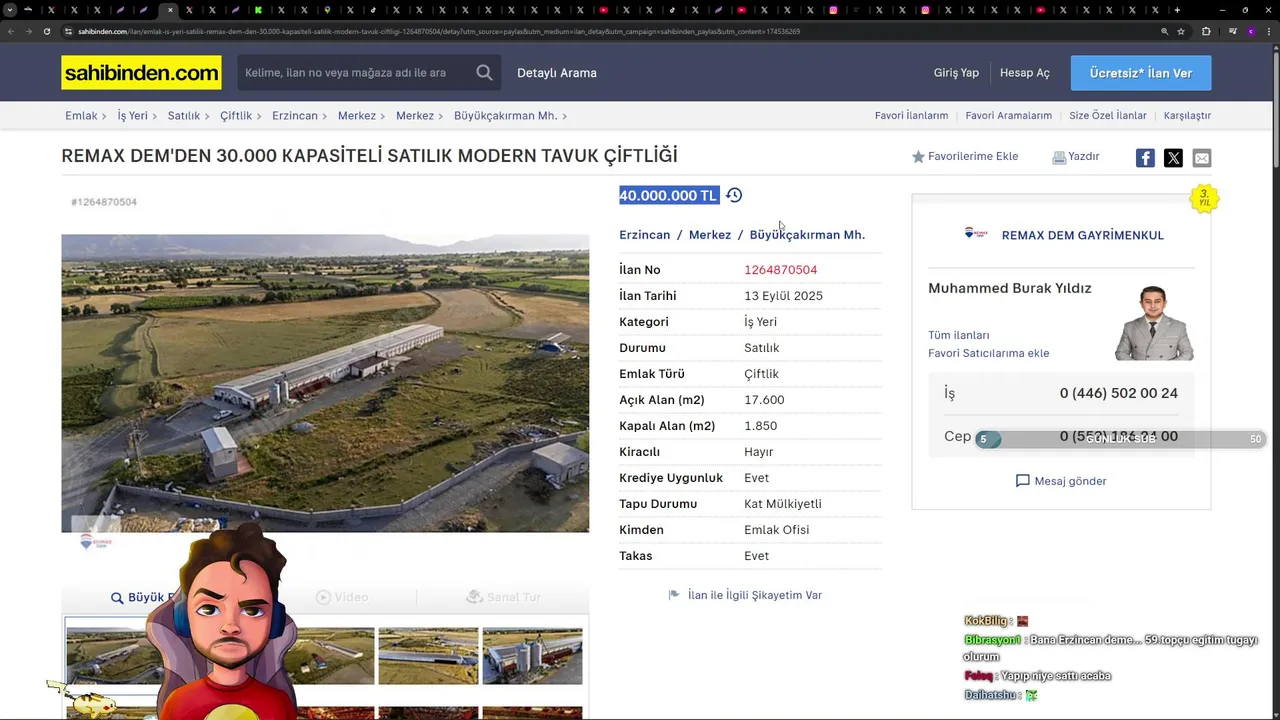Open the price history clock icon
Viewport: 1280px width, 720px height.
734,195
